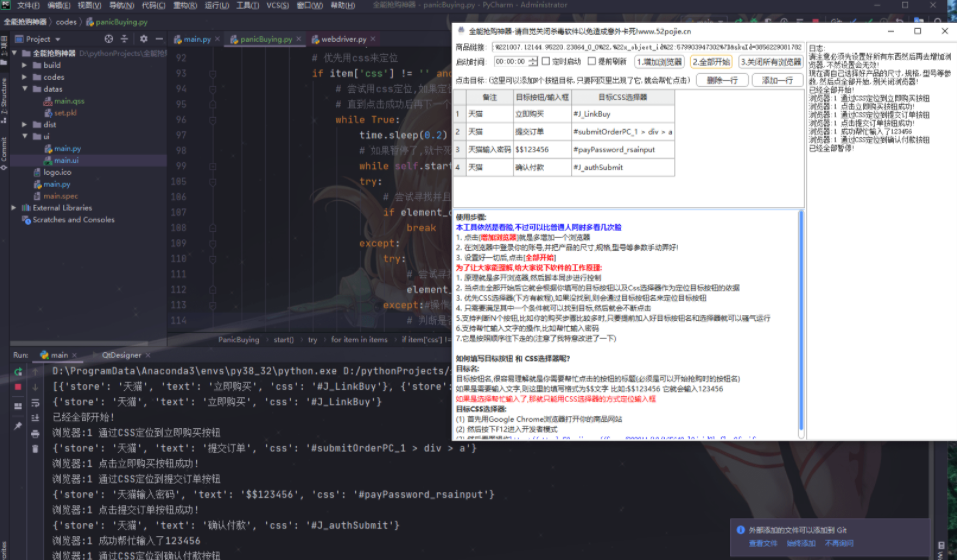This screenshot has width=957, height=560.
Task: Enable the 提前刷新 checkbox
Action: tap(591, 62)
